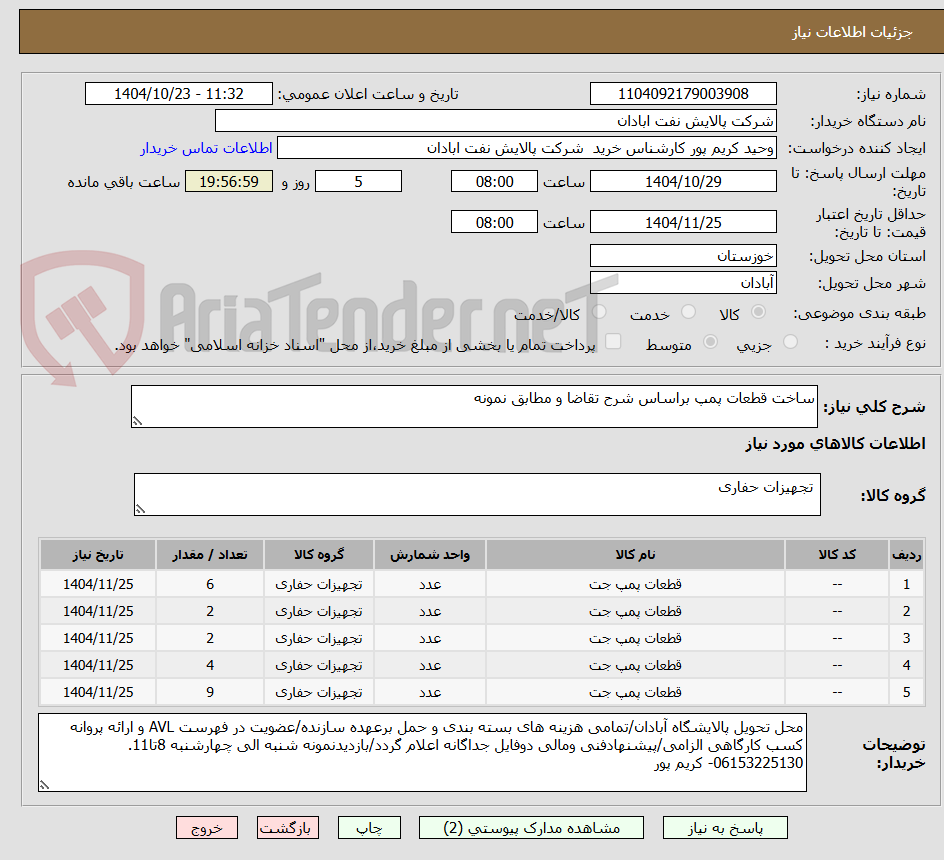Select the متوسط purchase process option
Image resolution: width=944 pixels, height=860 pixels.
(710, 340)
